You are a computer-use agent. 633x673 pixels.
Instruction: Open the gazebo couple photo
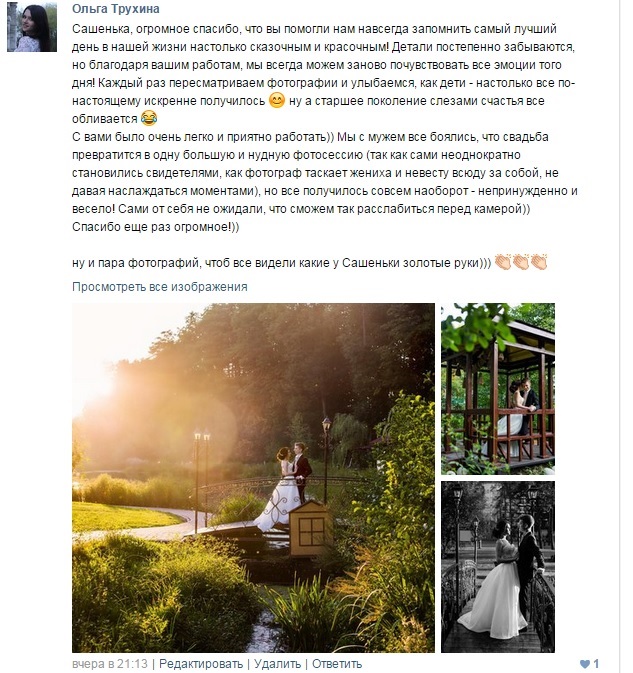click(x=498, y=389)
